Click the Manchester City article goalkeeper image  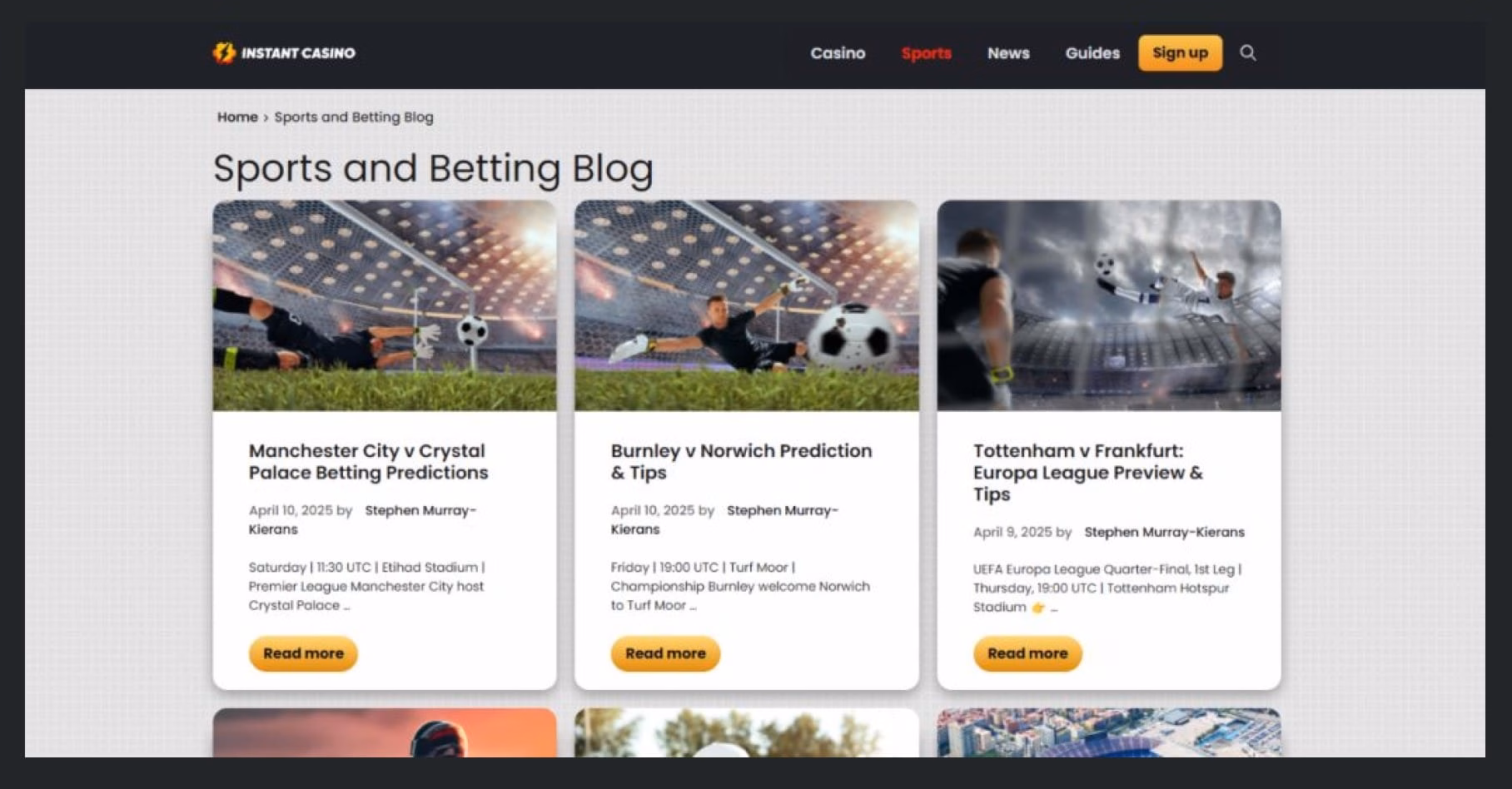pyautogui.click(x=385, y=305)
